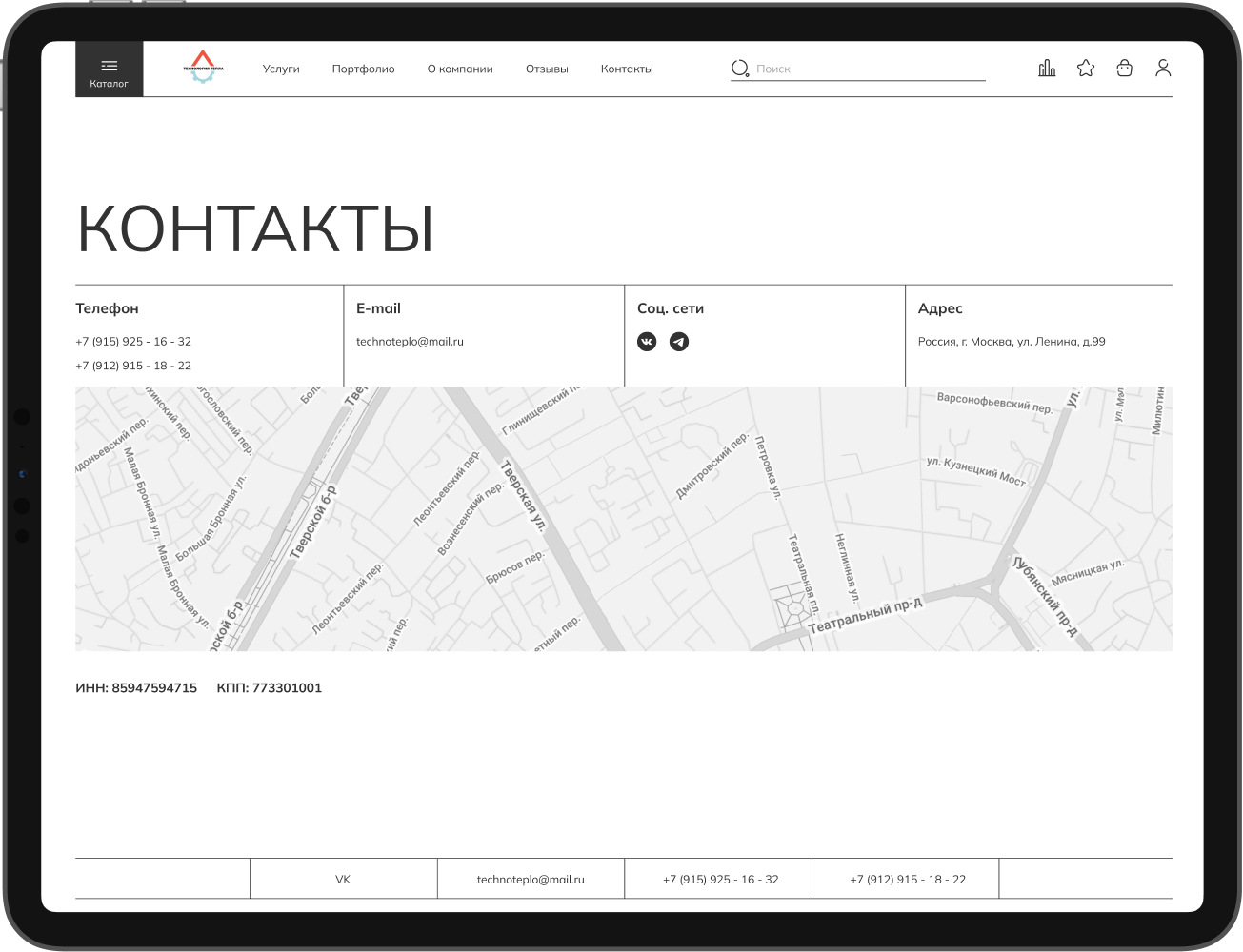This screenshot has height=952, width=1243.
Task: Click +7 (915) 925 - 16 - 32 in footer
Action: pyautogui.click(x=720, y=880)
